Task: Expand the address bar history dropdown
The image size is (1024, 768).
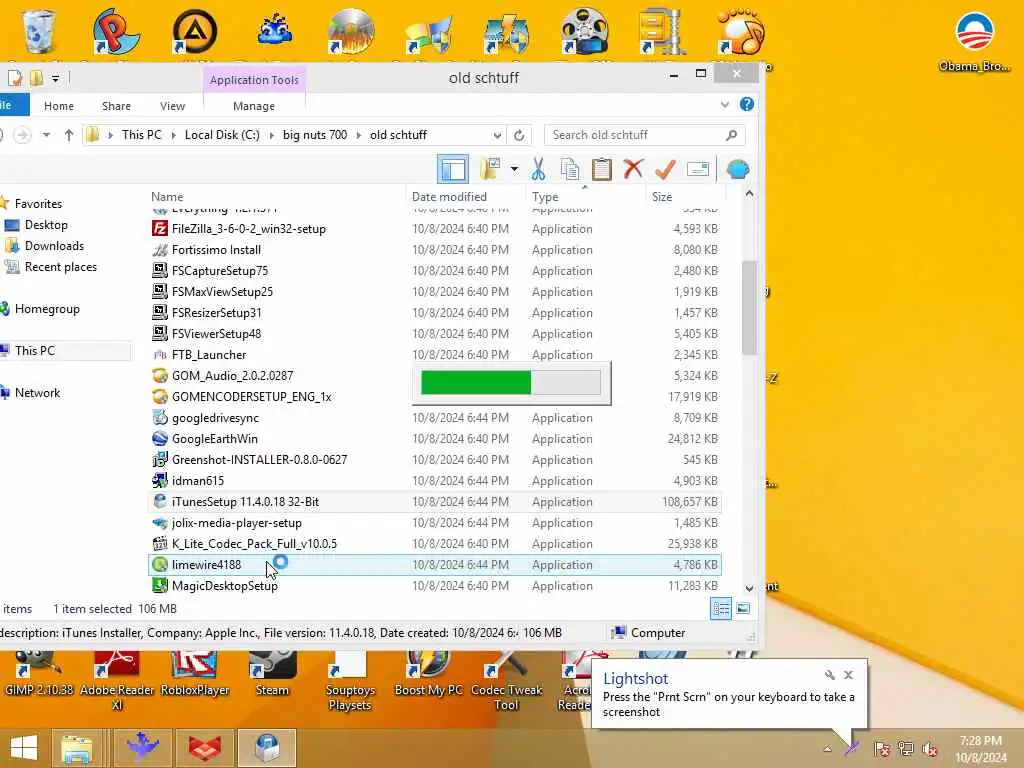Action: [497, 135]
